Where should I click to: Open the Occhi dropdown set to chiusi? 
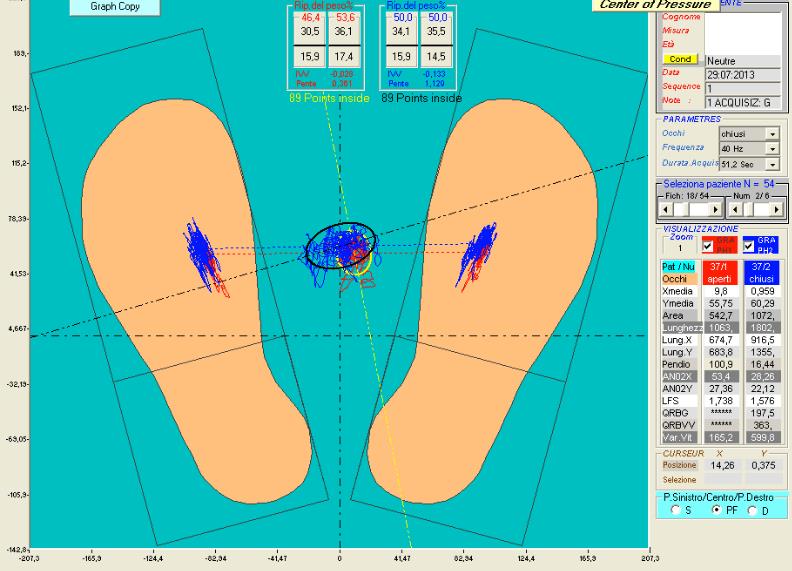point(772,134)
